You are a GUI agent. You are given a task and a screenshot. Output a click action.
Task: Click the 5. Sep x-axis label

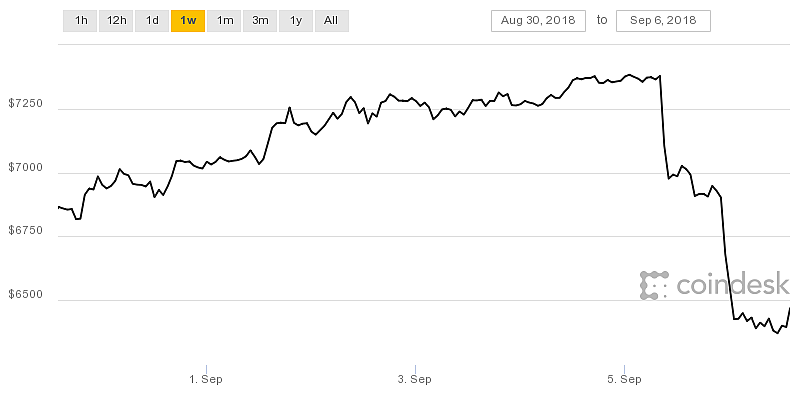624,379
